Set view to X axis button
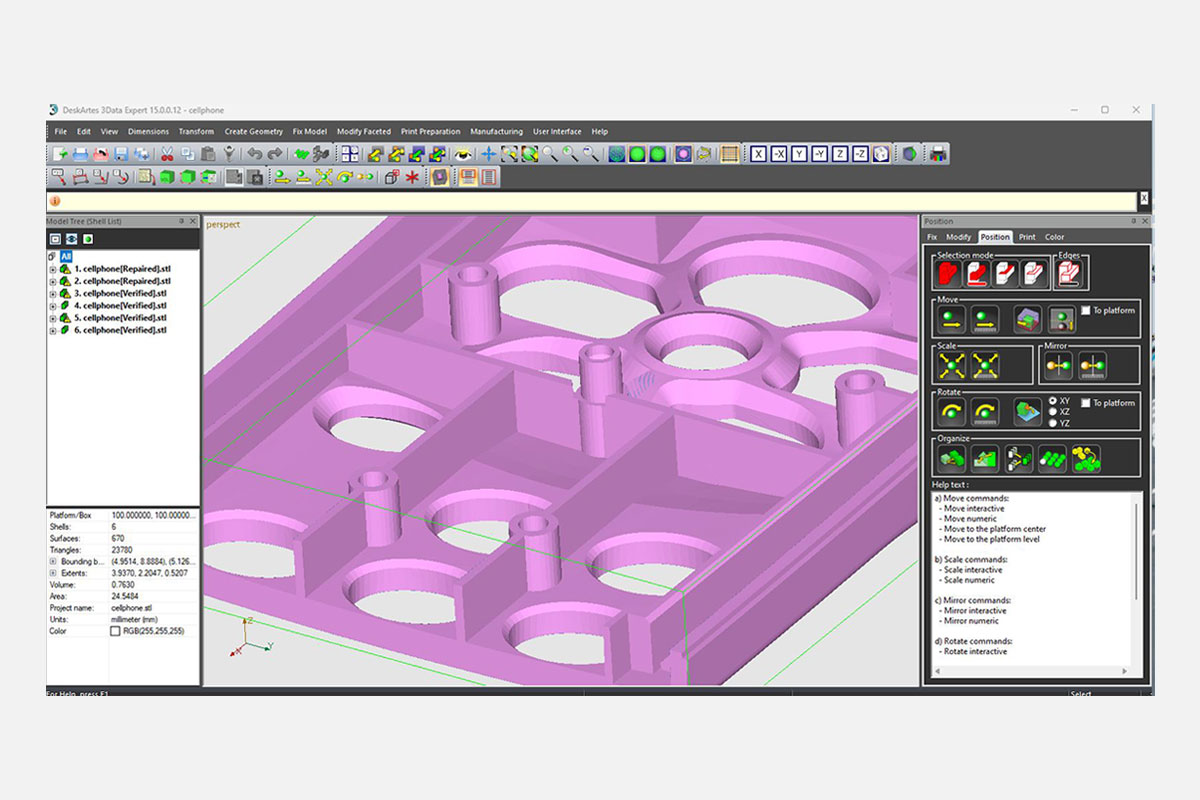The image size is (1200, 800). pyautogui.click(x=759, y=154)
